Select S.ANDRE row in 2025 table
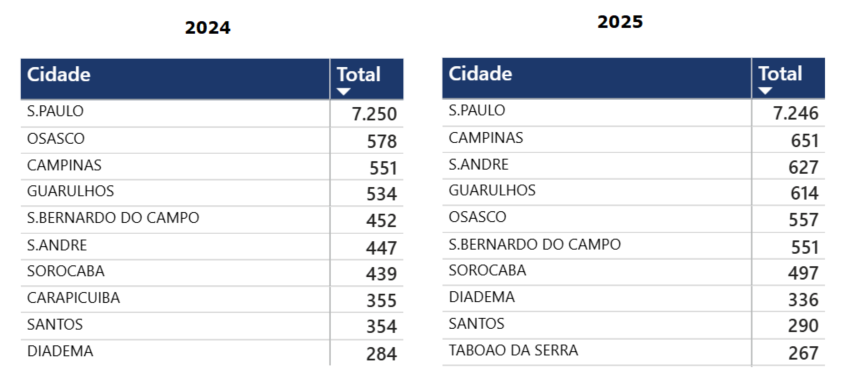Image resolution: width=843 pixels, height=377 pixels. click(633, 166)
